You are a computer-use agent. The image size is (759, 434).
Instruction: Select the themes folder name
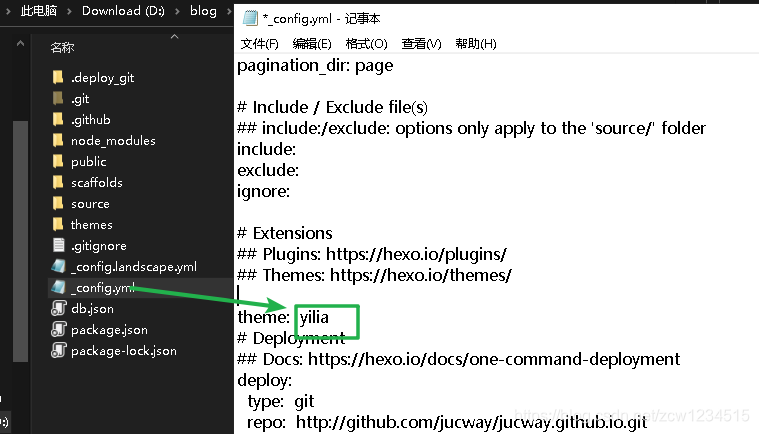91,224
